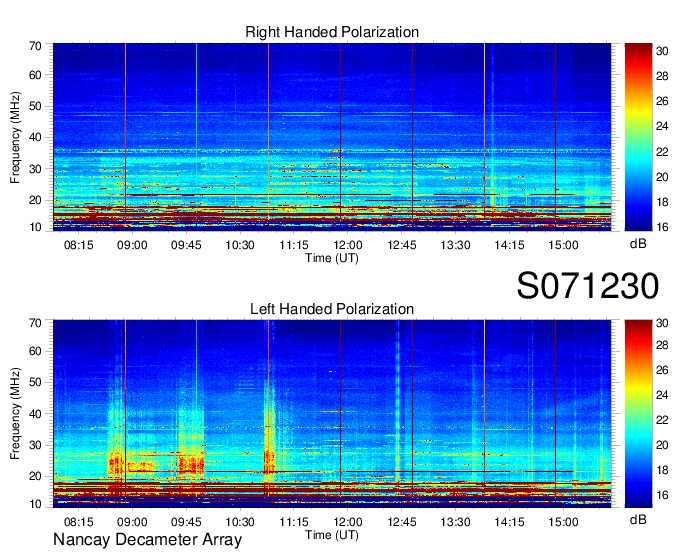Click the 40 frequency tick on upper plot

(x=35, y=137)
